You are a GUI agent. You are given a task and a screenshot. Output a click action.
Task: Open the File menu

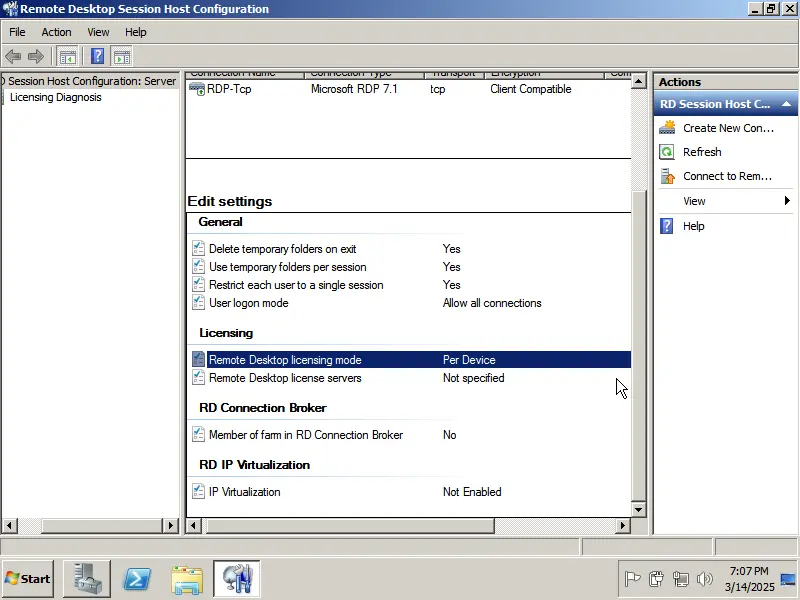[x=17, y=32]
